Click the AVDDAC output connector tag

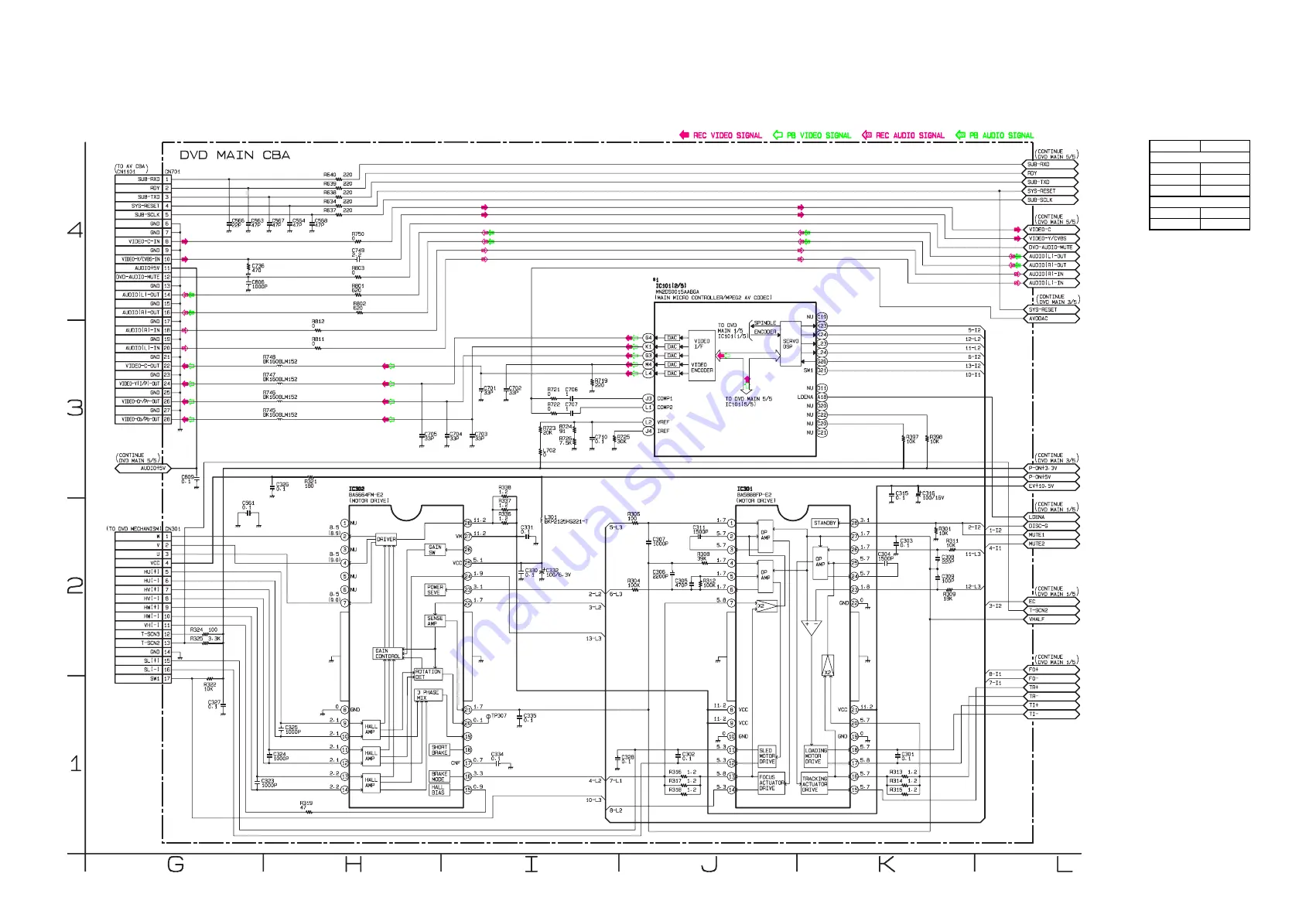pyautogui.click(x=1051, y=319)
